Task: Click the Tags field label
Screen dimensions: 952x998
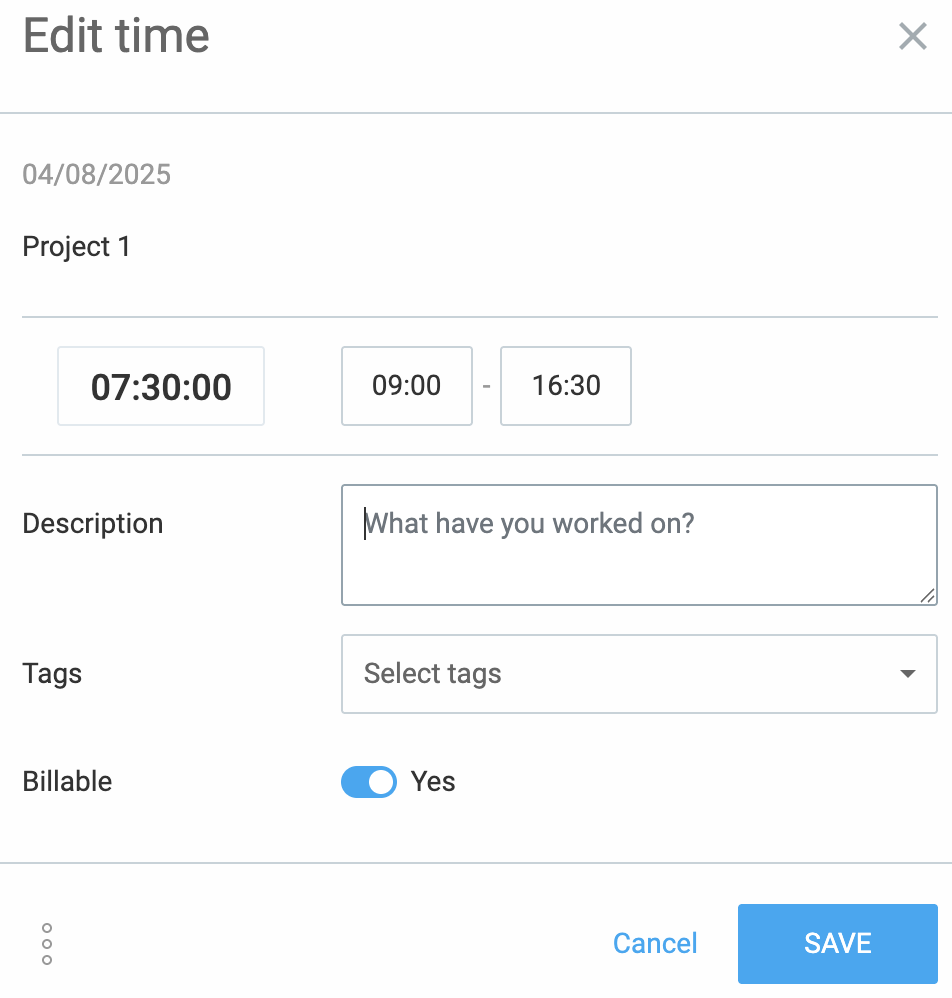Action: (52, 674)
